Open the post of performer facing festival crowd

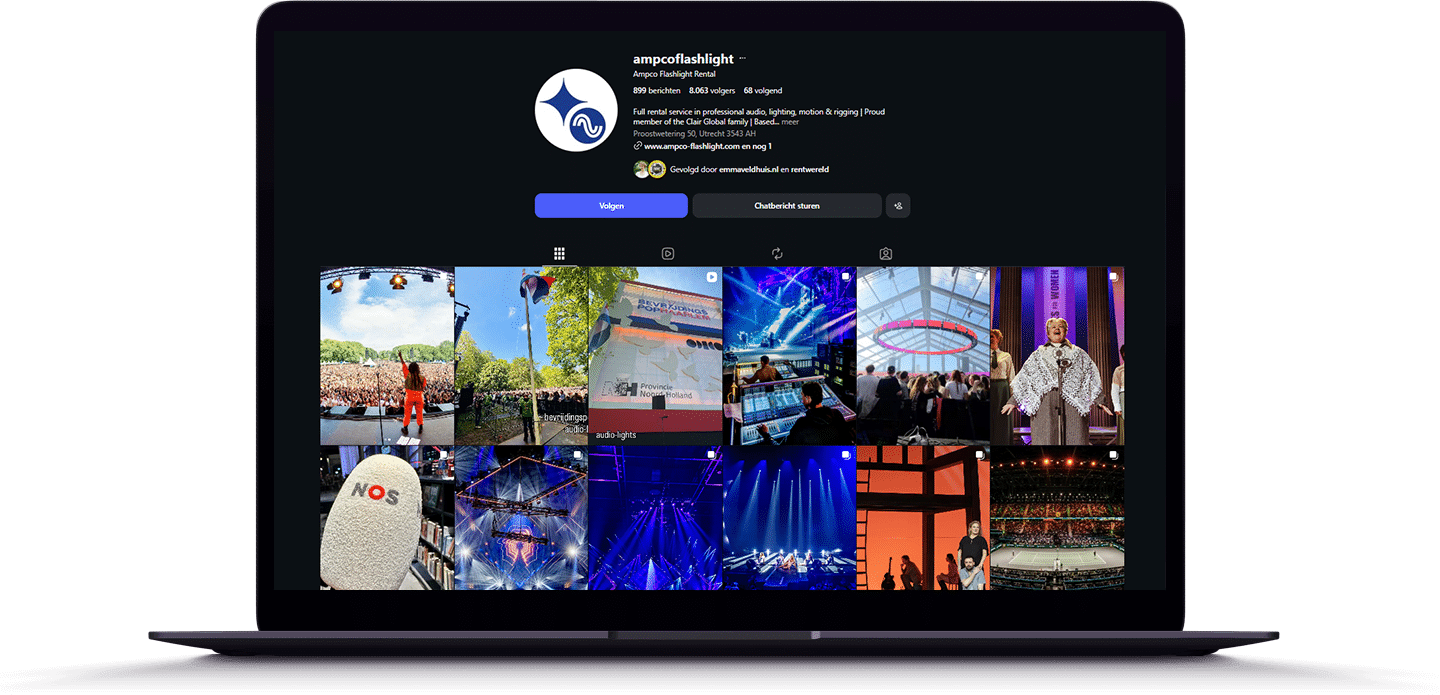coord(387,355)
